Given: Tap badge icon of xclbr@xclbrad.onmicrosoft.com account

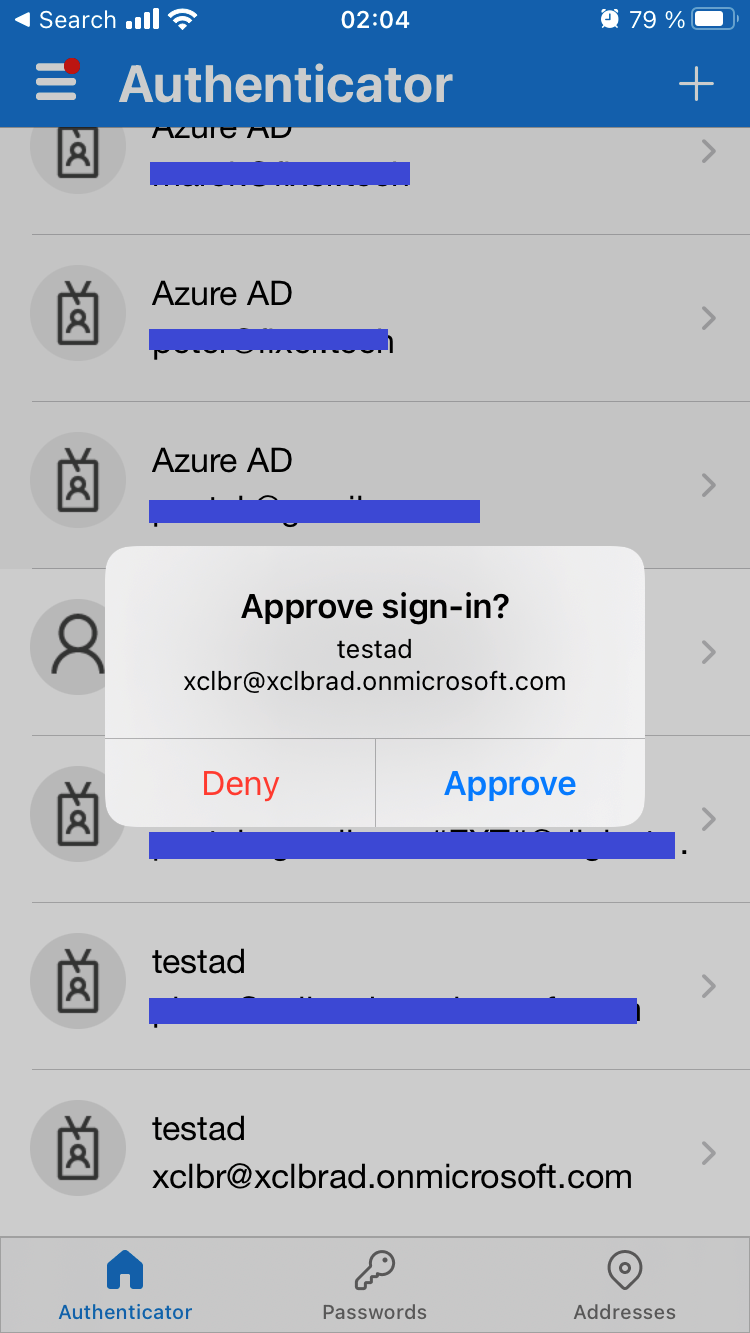Looking at the screenshot, I should click(79, 1153).
